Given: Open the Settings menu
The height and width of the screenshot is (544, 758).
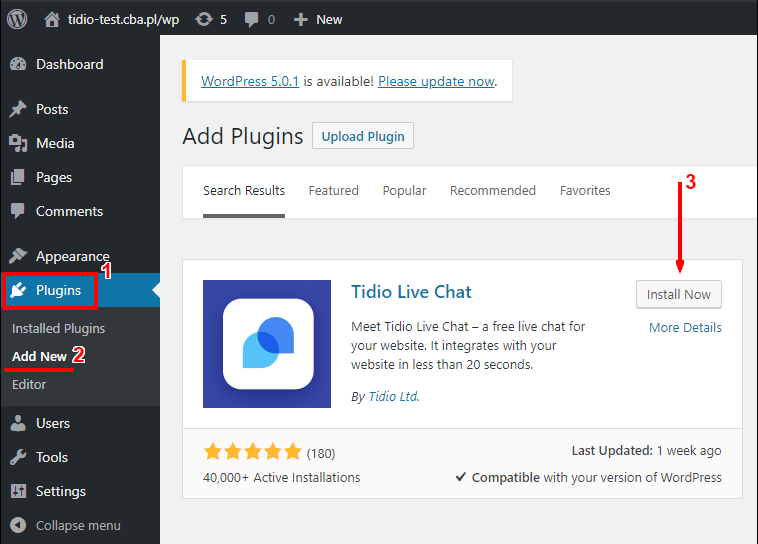Looking at the screenshot, I should (x=61, y=491).
